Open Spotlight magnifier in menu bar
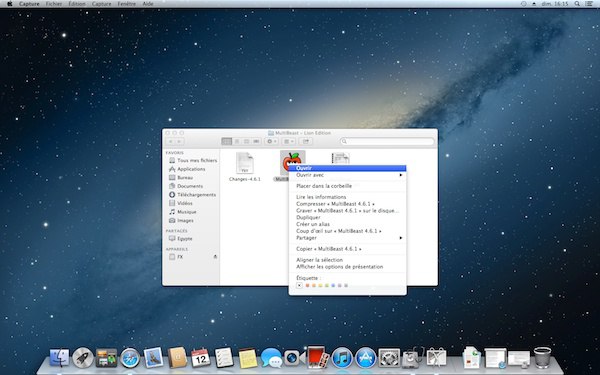The image size is (600, 375). point(577,4)
